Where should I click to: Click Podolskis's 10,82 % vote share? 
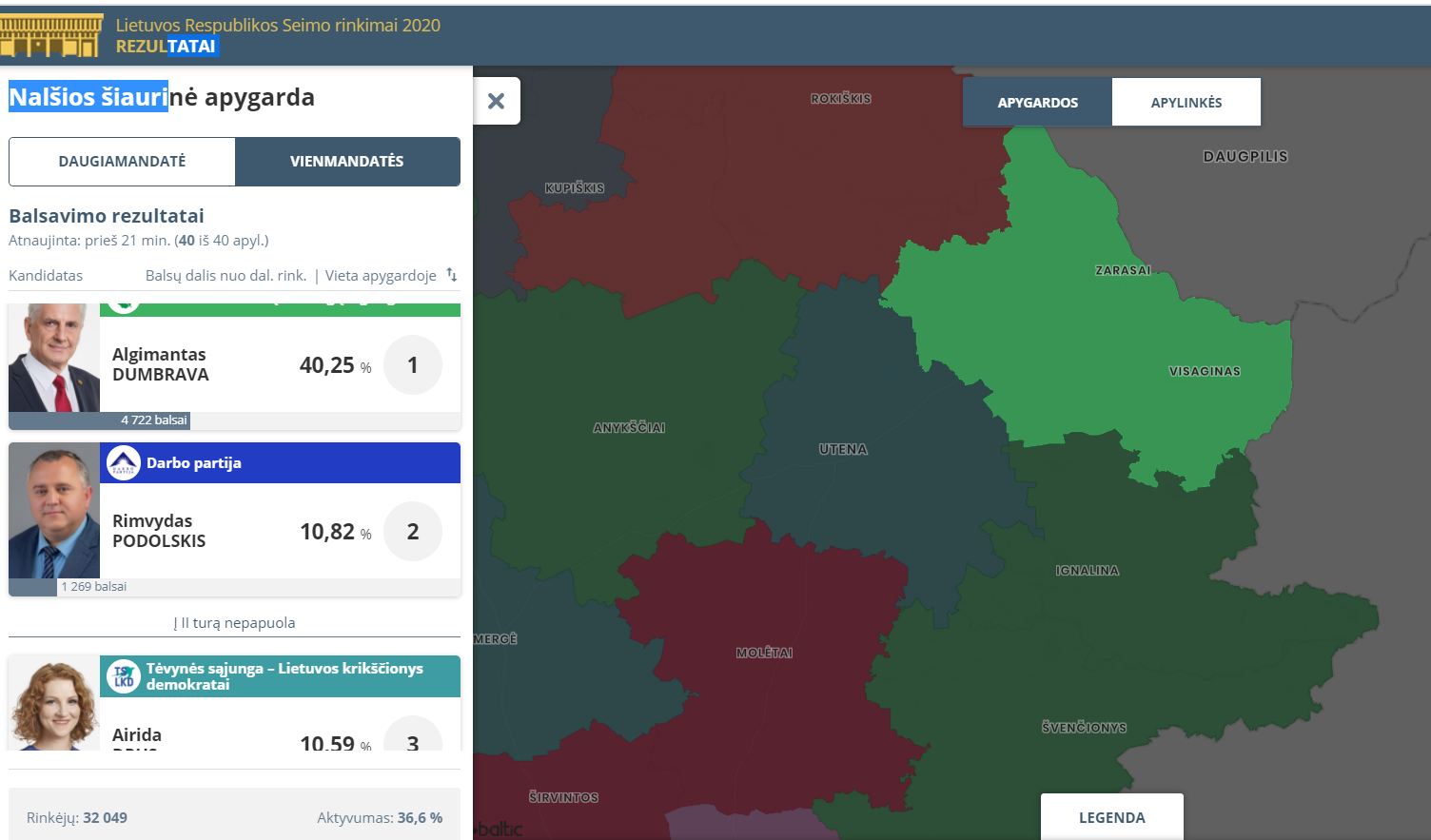coord(335,532)
